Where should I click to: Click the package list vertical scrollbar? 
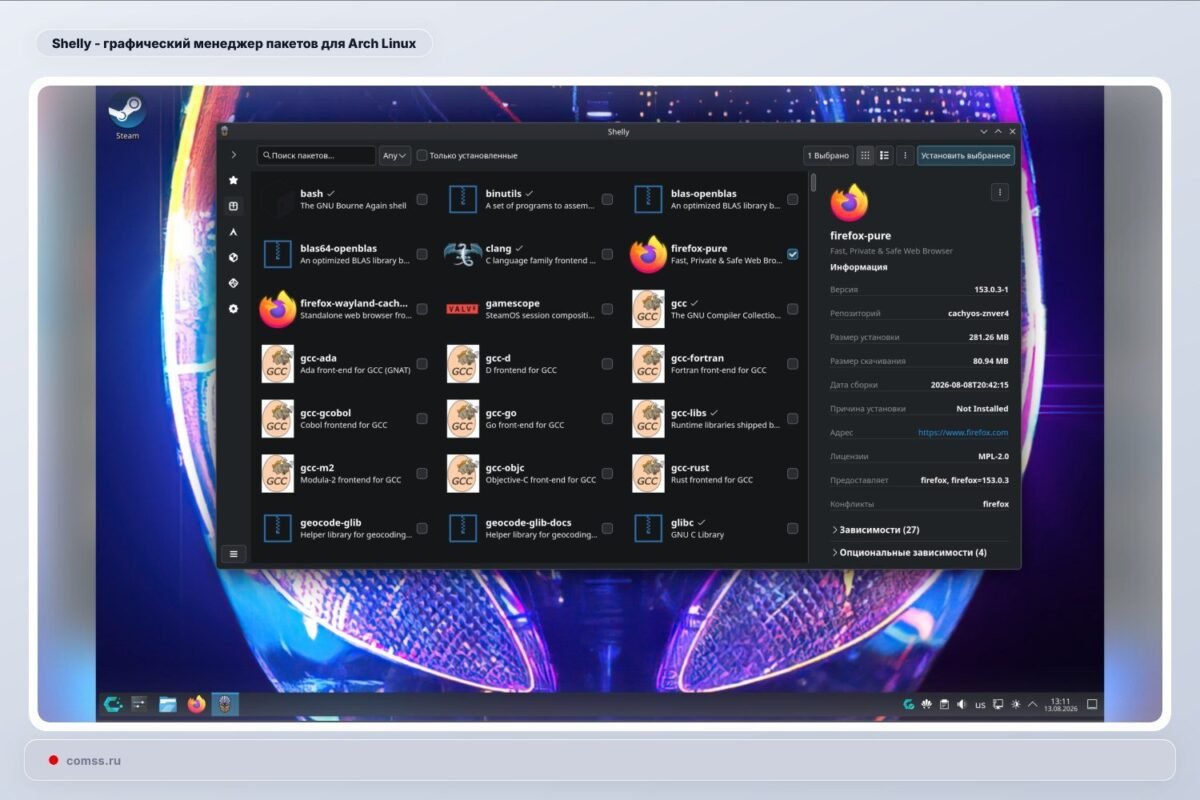click(813, 182)
